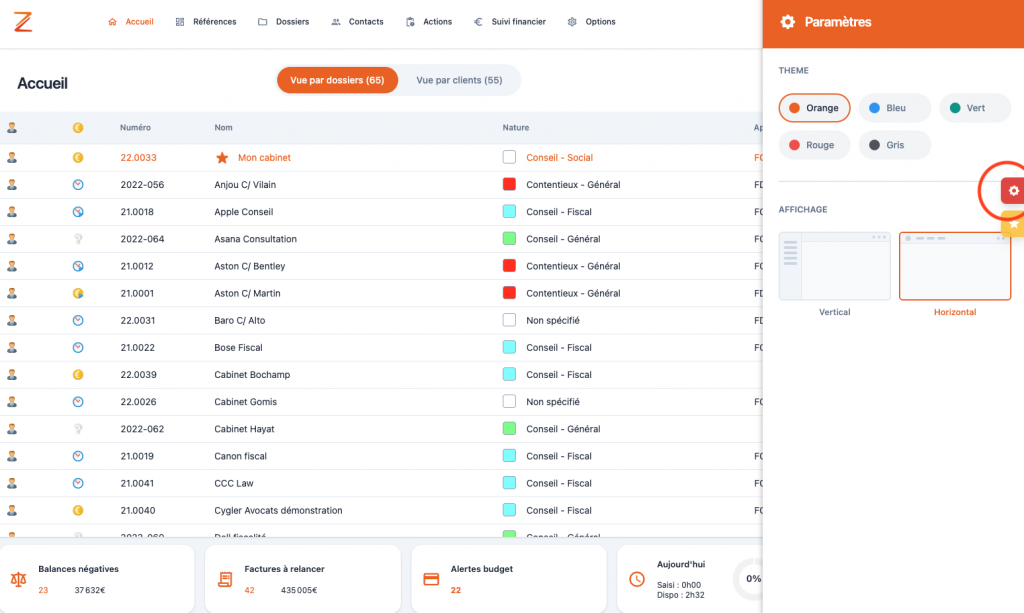The width and height of the screenshot is (1024, 613).
Task: Click the yellow star favorites side tab
Action: coord(1013,224)
